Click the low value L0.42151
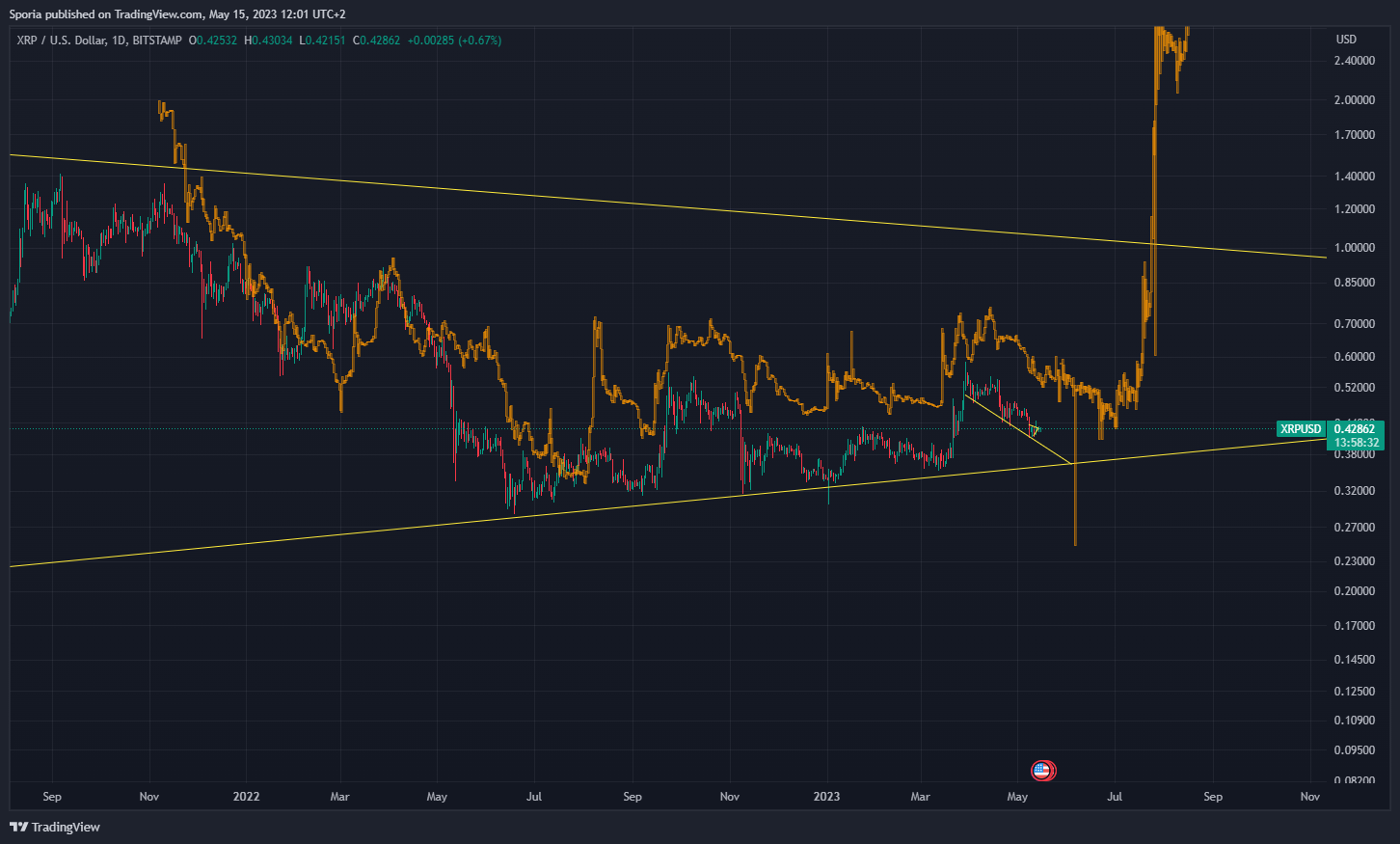 click(323, 41)
